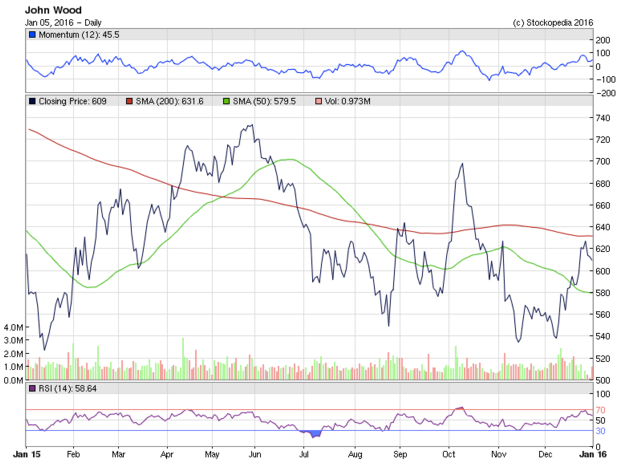620x469 pixels.
Task: Click the pink Vol legend swatch
Action: [318, 102]
